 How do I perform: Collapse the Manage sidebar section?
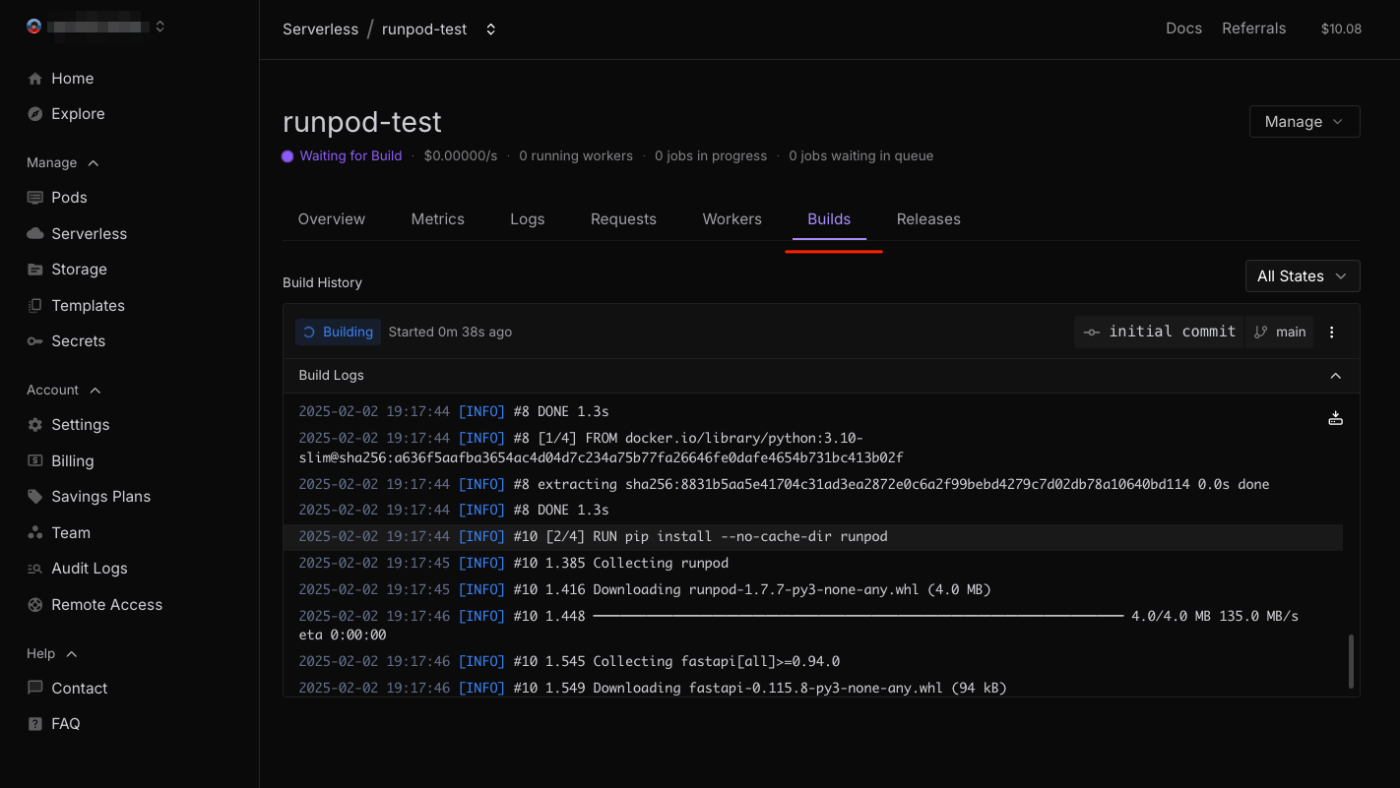point(94,163)
